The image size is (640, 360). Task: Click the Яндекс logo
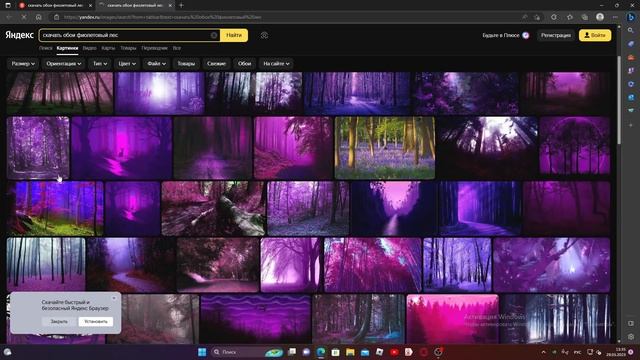pos(19,35)
